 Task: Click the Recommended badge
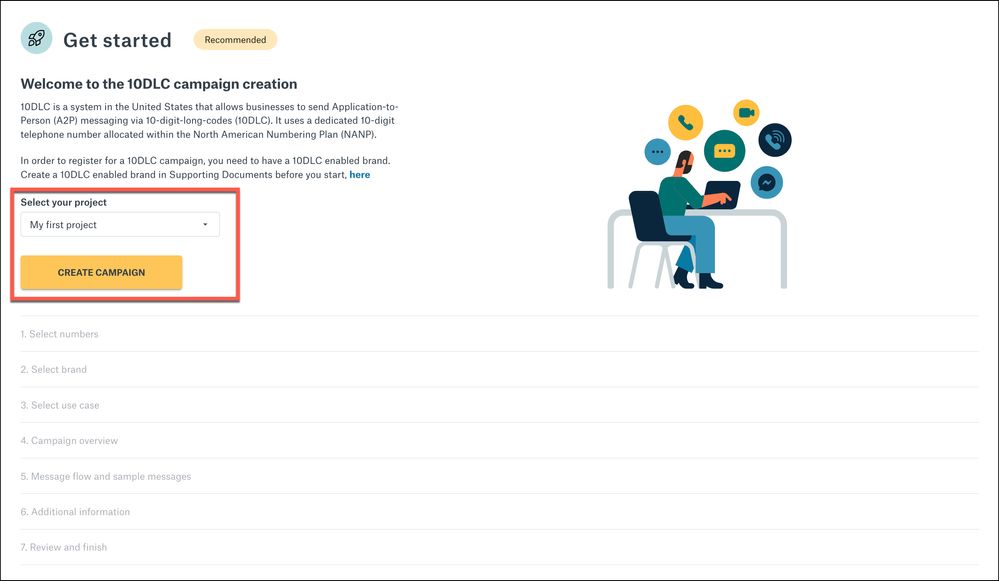pyautogui.click(x=235, y=40)
